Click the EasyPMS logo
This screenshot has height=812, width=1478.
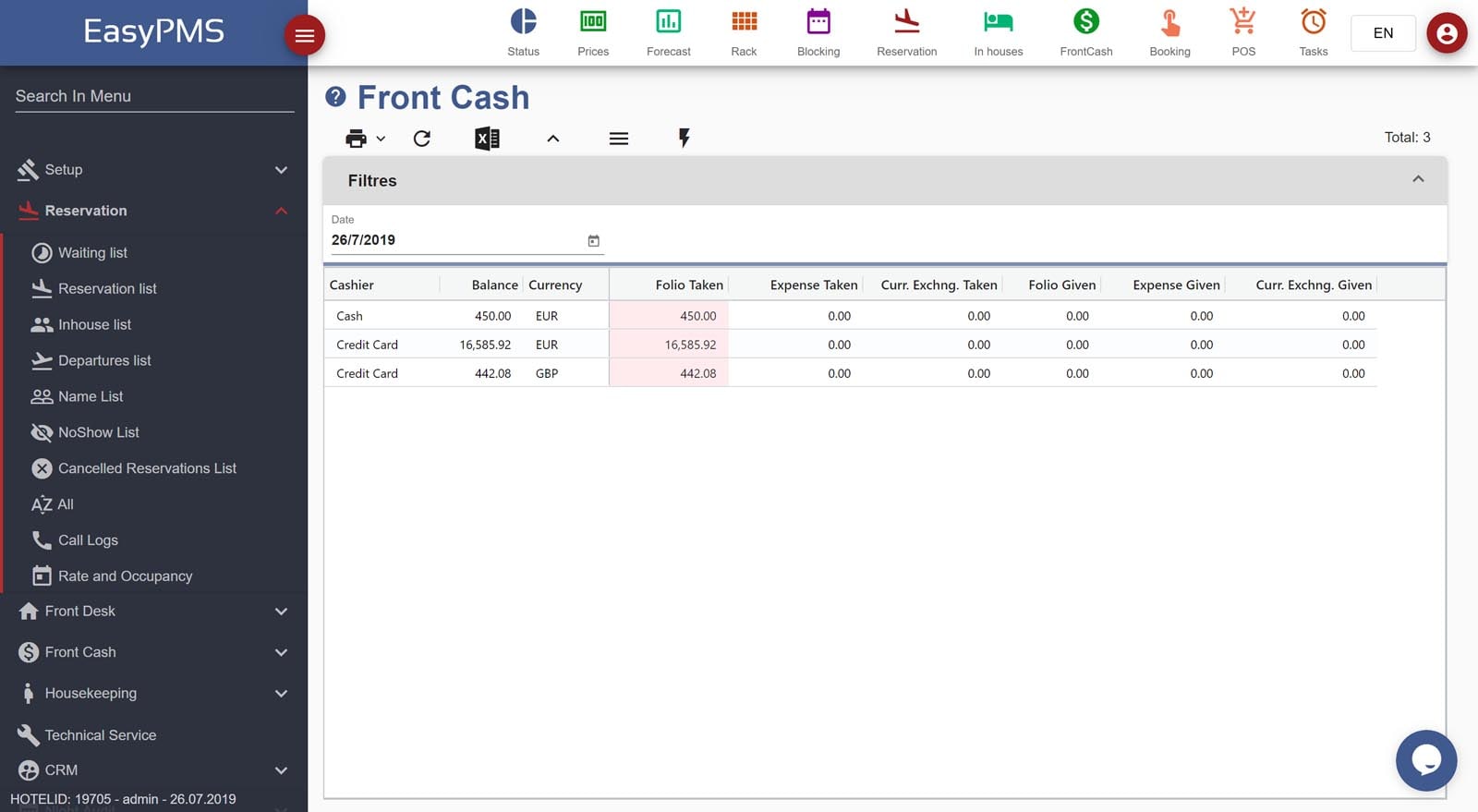click(153, 31)
